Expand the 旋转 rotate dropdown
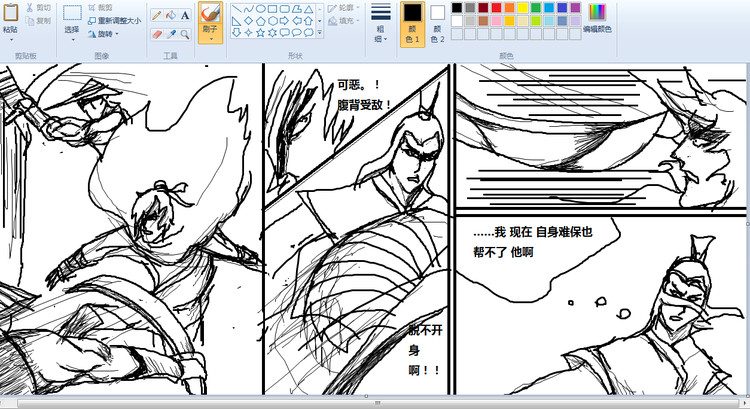The width and height of the screenshot is (750, 409). click(105, 33)
